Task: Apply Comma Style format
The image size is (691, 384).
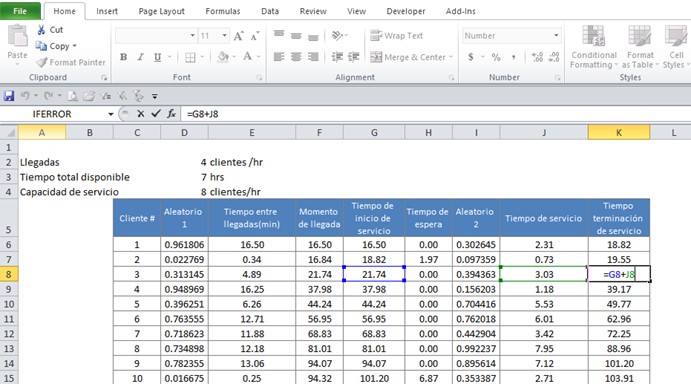Action: point(513,57)
